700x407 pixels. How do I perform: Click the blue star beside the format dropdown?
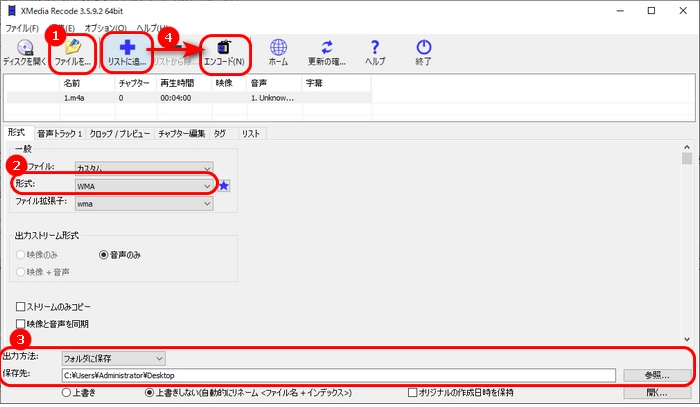tap(225, 185)
